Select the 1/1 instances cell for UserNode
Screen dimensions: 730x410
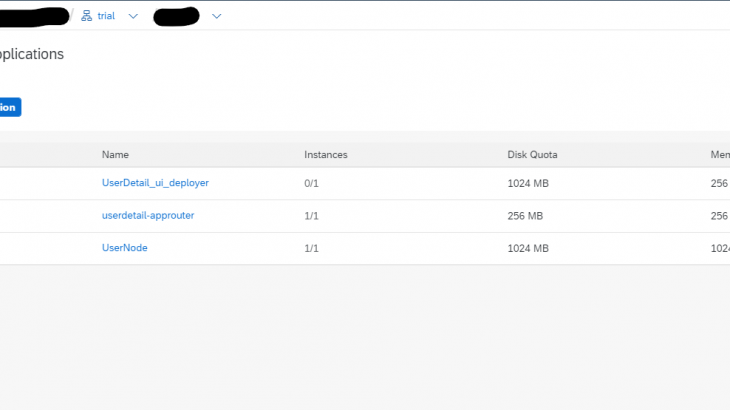pos(311,249)
